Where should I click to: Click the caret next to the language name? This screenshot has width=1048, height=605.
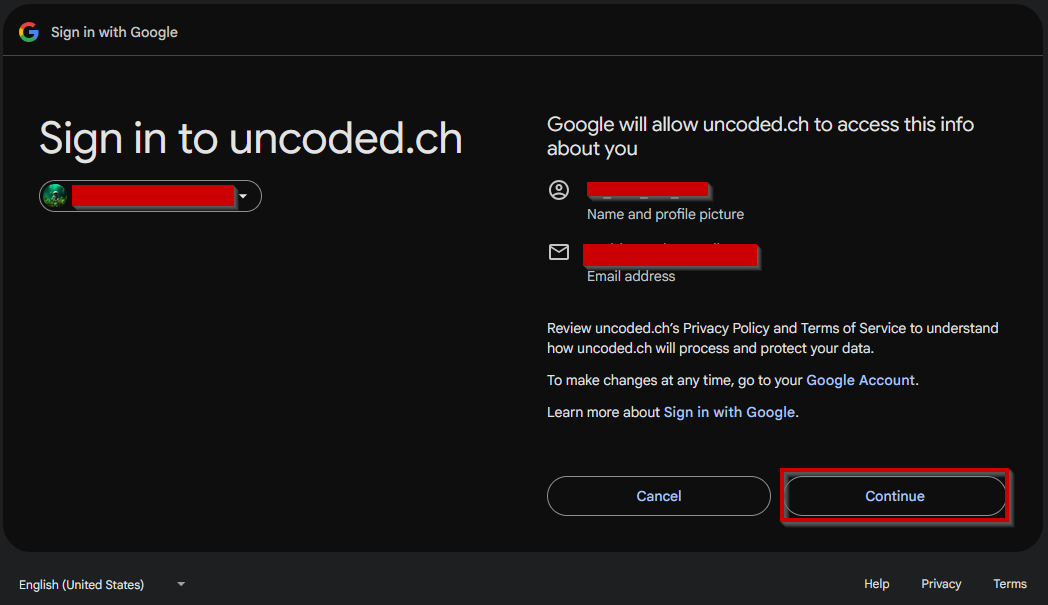coord(181,584)
